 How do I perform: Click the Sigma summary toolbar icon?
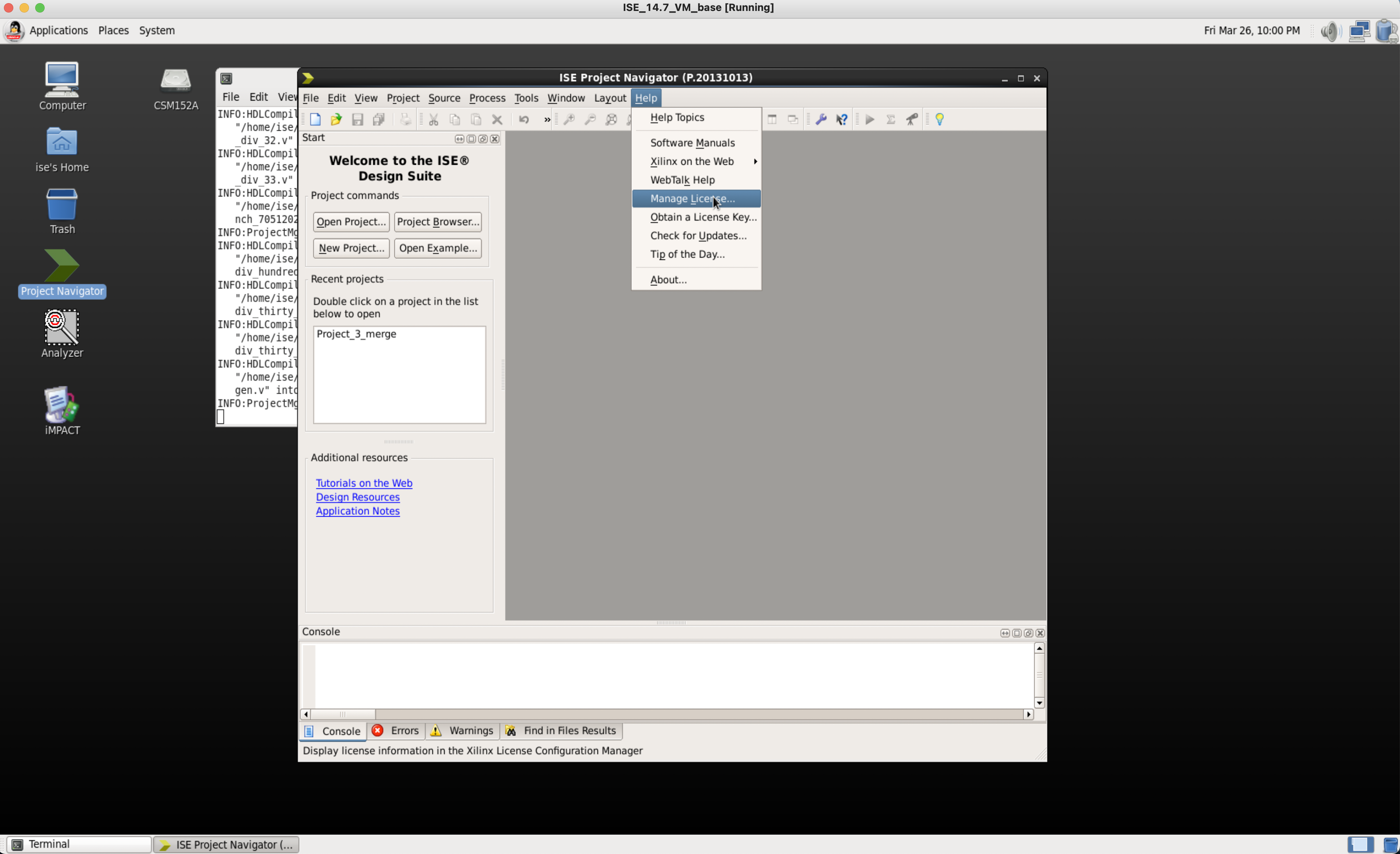(x=891, y=119)
